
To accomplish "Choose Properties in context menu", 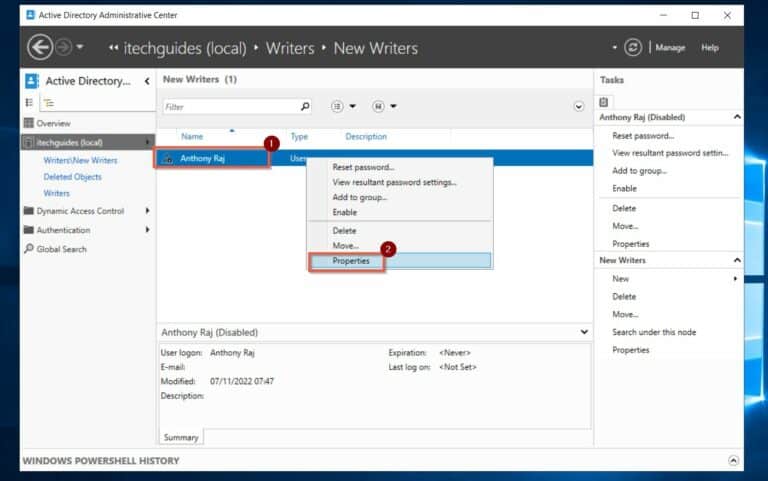I will pos(400,261).
